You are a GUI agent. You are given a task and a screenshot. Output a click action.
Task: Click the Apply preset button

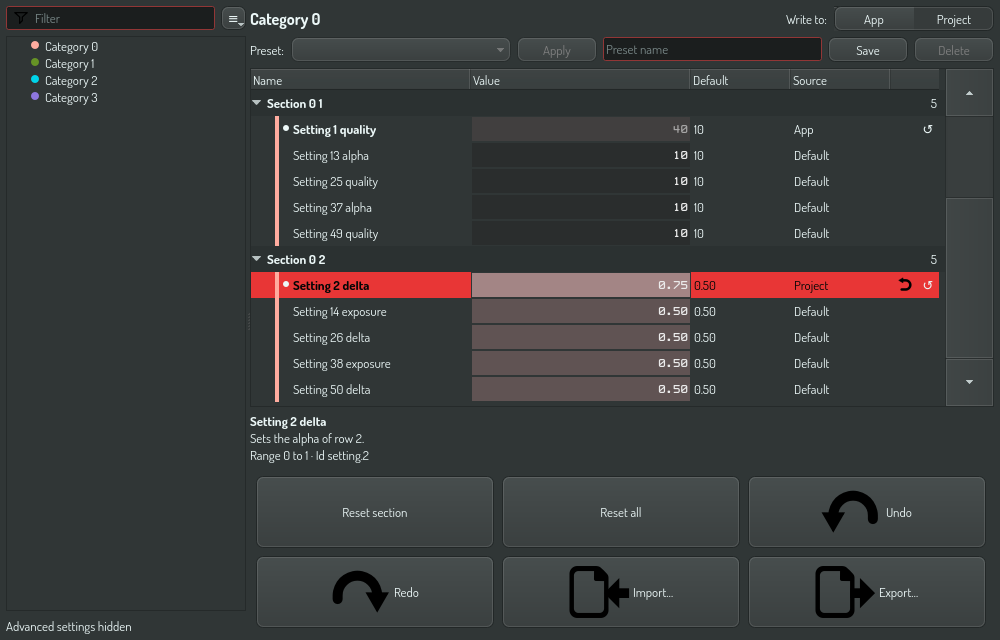[x=556, y=50]
